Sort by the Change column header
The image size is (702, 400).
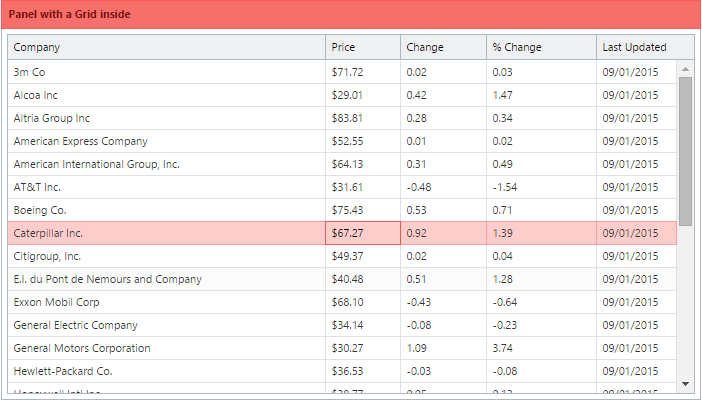[x=444, y=47]
